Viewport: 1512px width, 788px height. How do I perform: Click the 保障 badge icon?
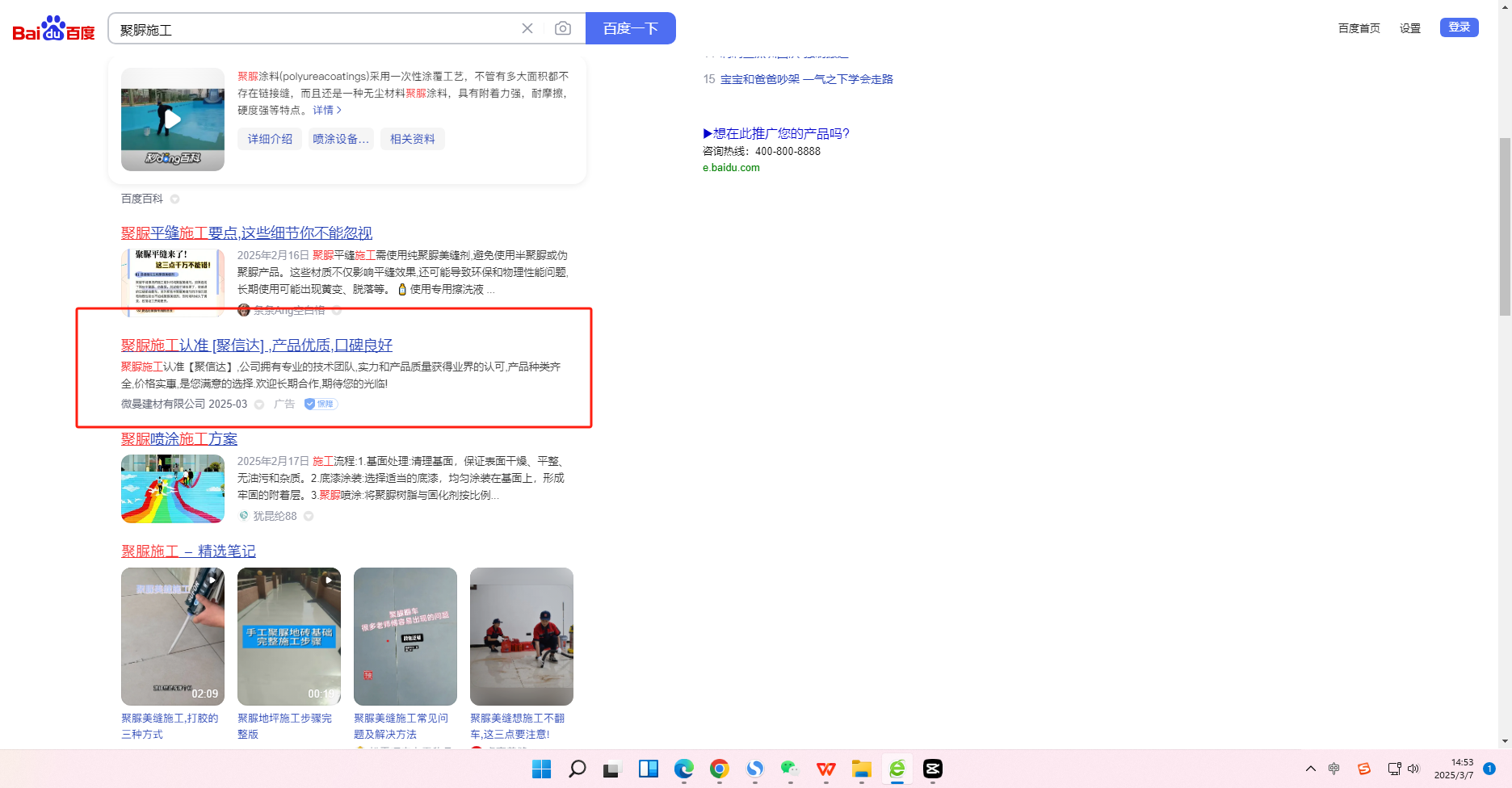(321, 404)
